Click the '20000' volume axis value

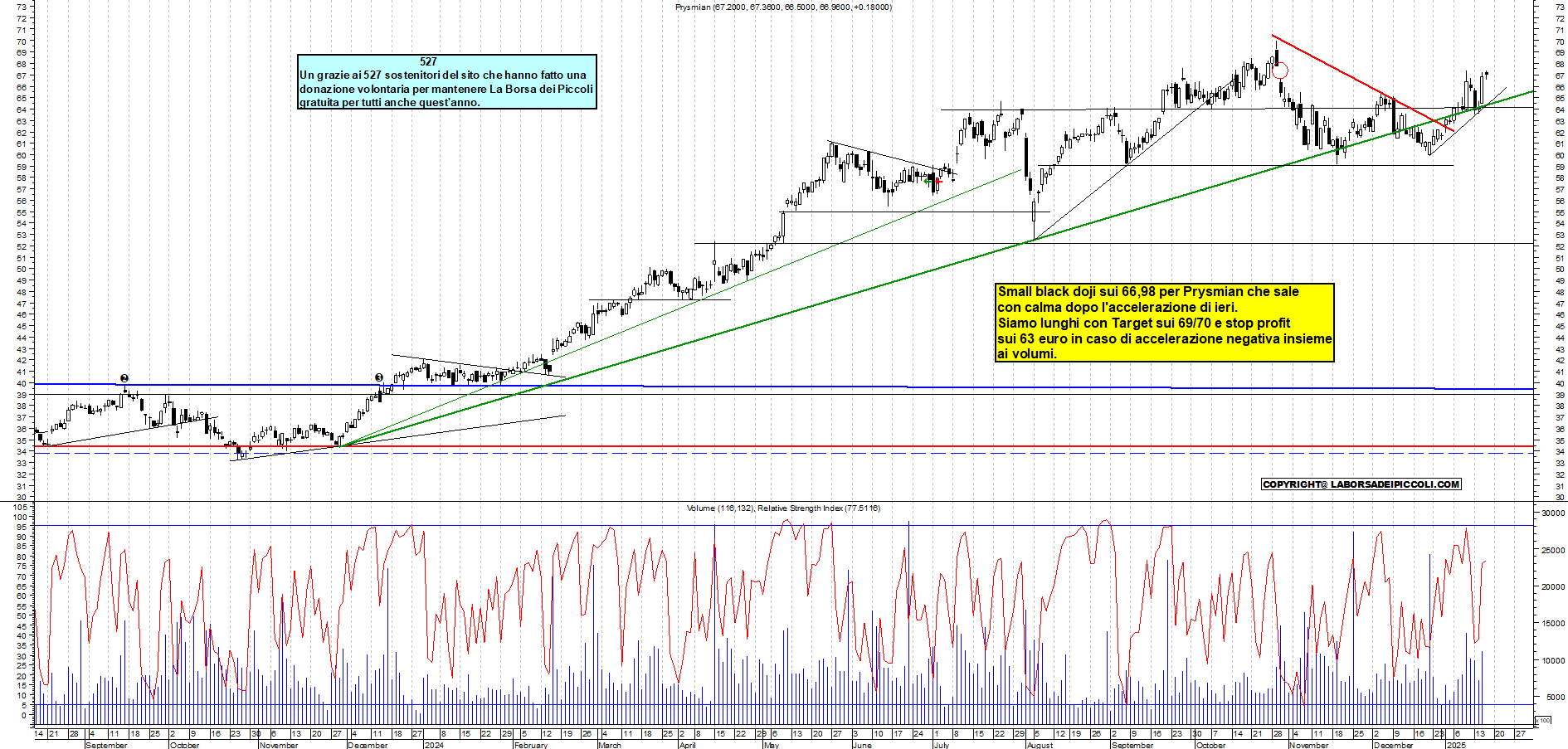[1552, 587]
